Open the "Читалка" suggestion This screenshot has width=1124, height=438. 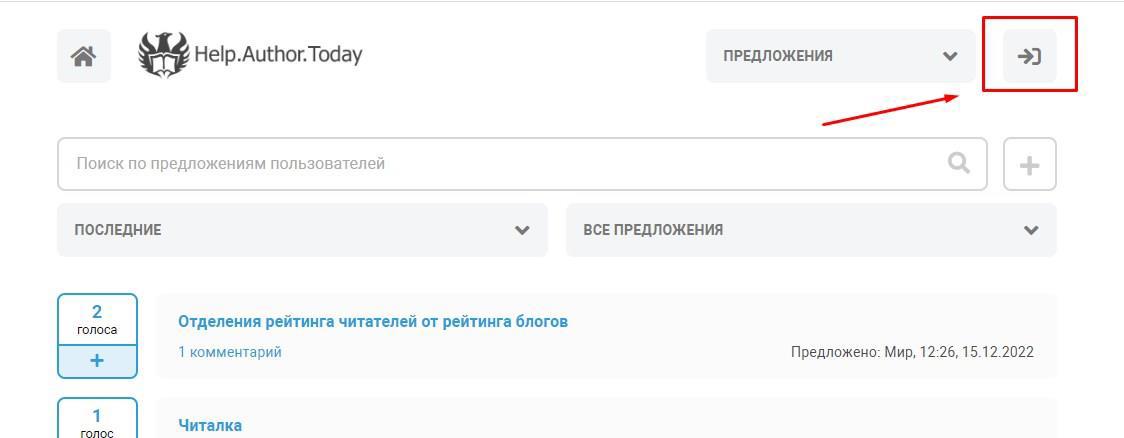(210, 425)
